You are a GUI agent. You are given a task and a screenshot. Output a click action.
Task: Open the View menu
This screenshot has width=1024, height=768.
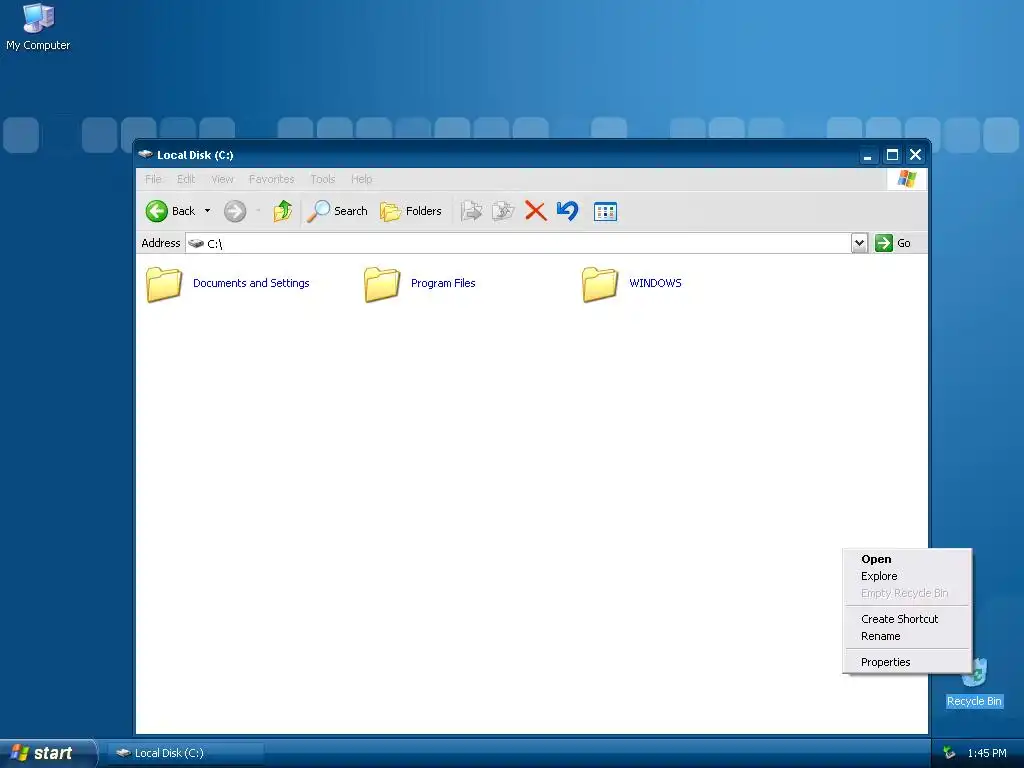tap(222, 179)
